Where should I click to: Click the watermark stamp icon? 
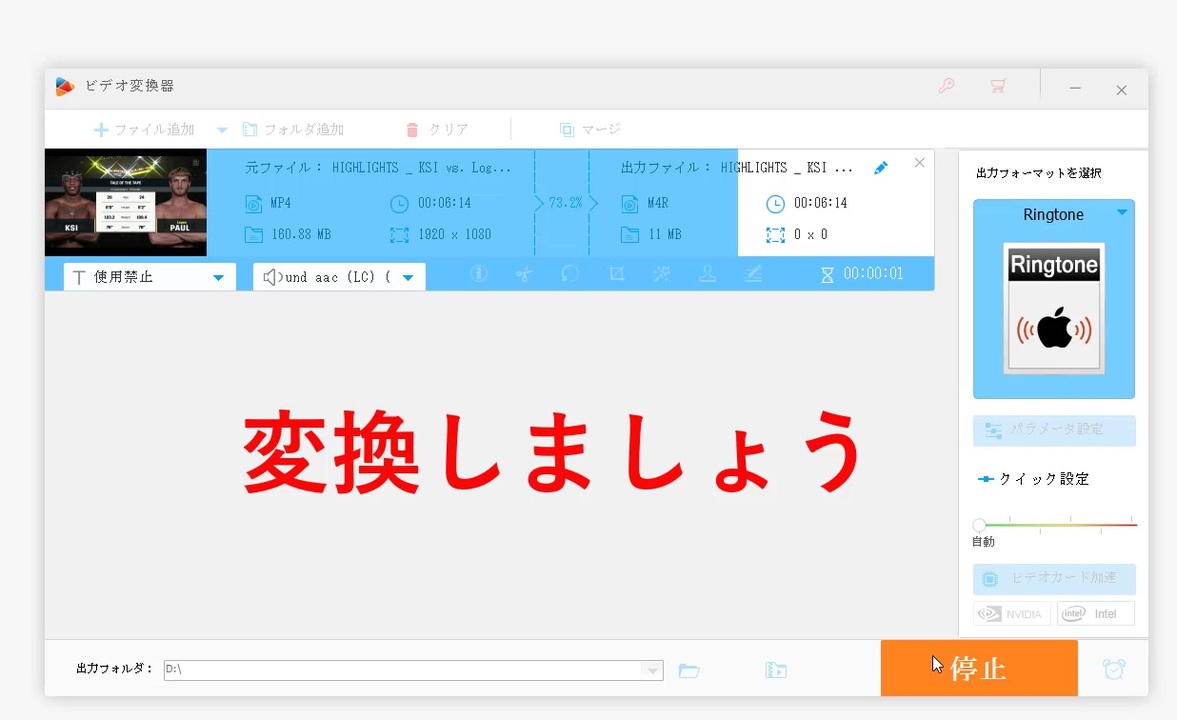(x=707, y=274)
